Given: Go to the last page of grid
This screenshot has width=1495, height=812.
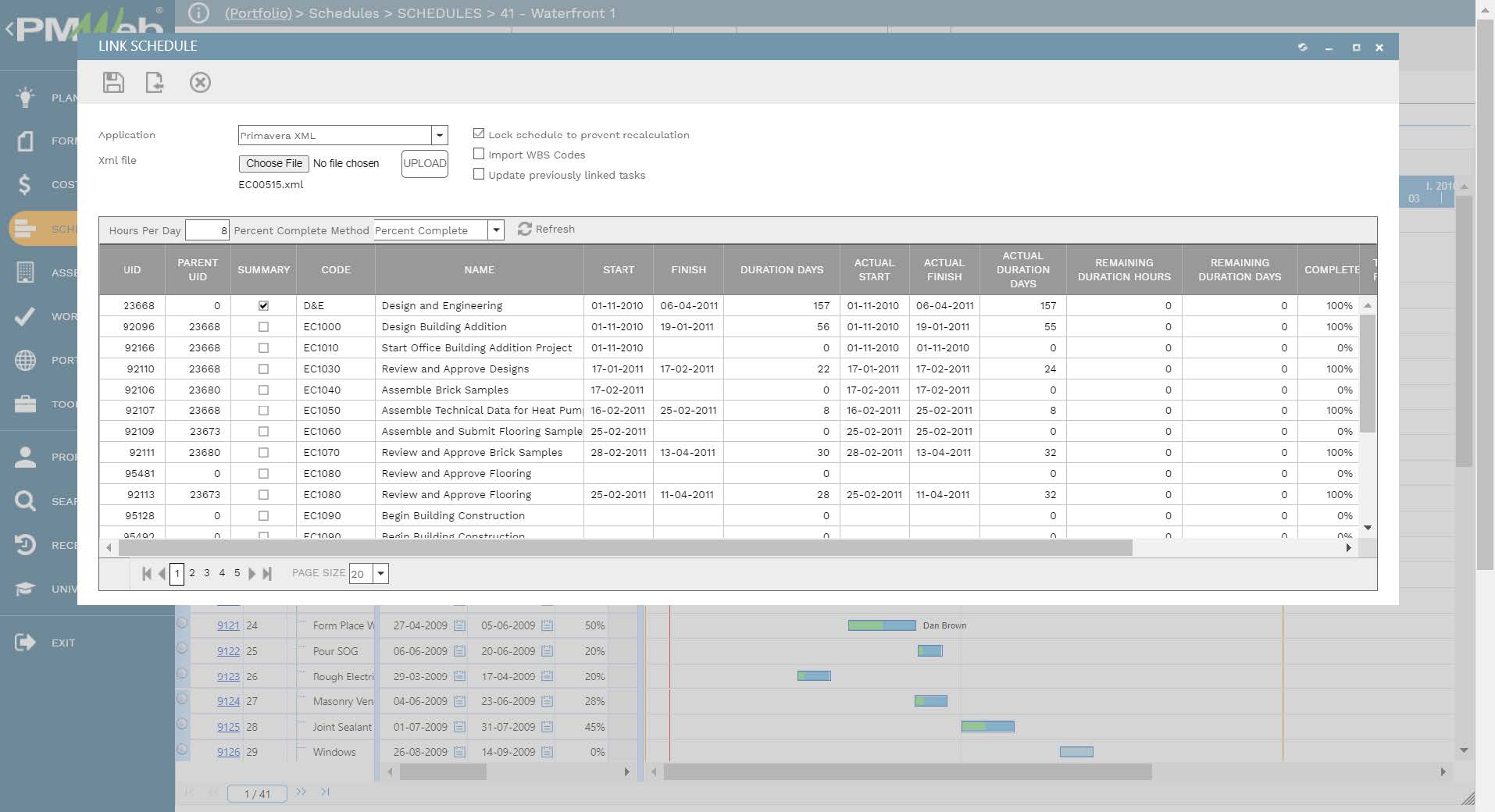Looking at the screenshot, I should [x=267, y=574].
